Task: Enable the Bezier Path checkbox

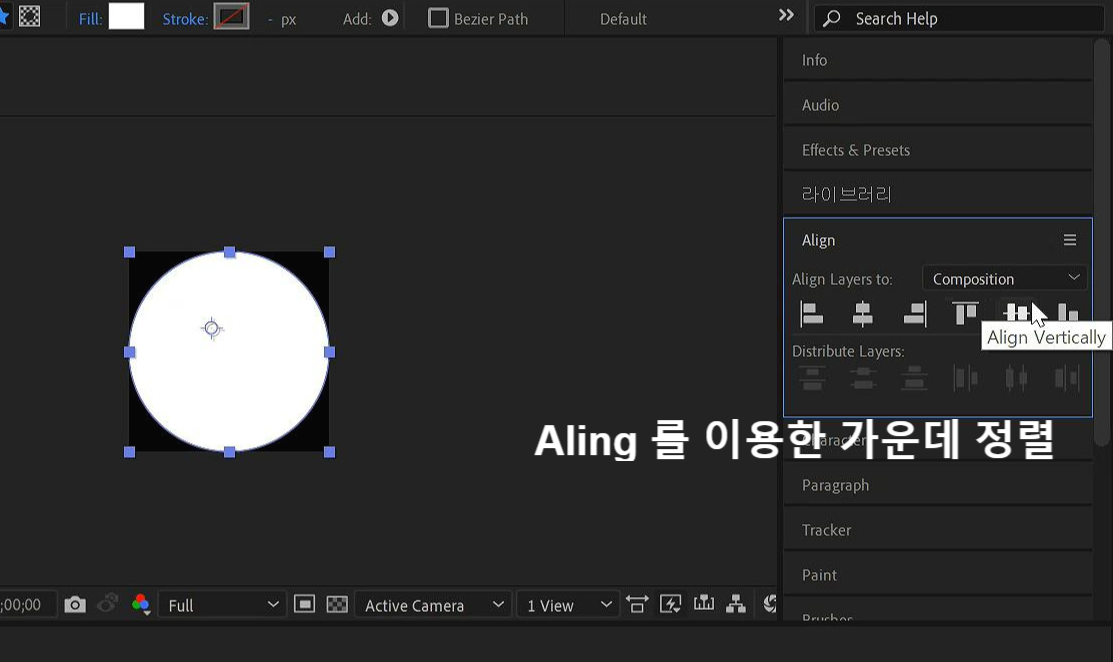Action: [x=439, y=18]
